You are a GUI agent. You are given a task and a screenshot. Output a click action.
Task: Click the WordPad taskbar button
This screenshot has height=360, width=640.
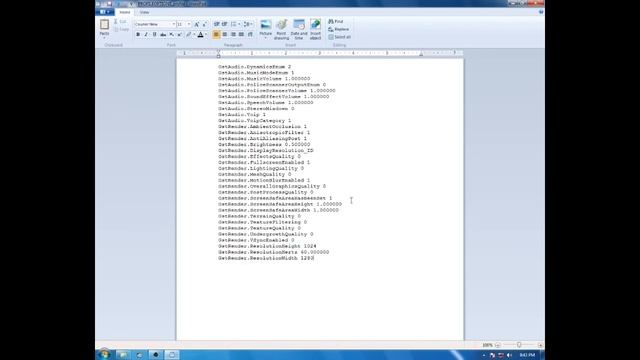[172, 355]
